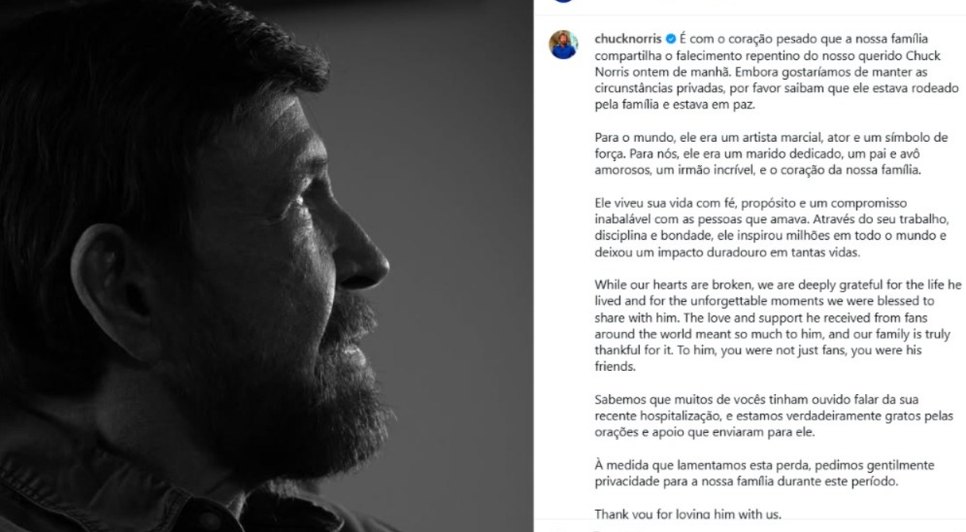Click the line "Thank you for loving him with us."
Viewport: 966px width, 532px height.
coord(688,514)
